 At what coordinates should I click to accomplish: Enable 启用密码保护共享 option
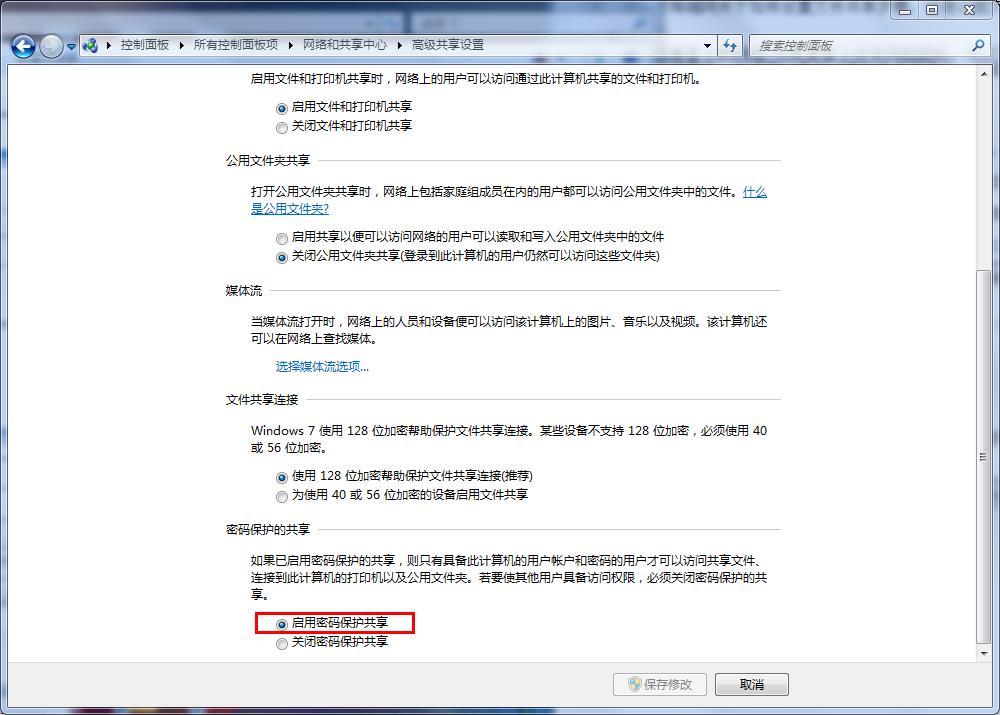click(281, 623)
